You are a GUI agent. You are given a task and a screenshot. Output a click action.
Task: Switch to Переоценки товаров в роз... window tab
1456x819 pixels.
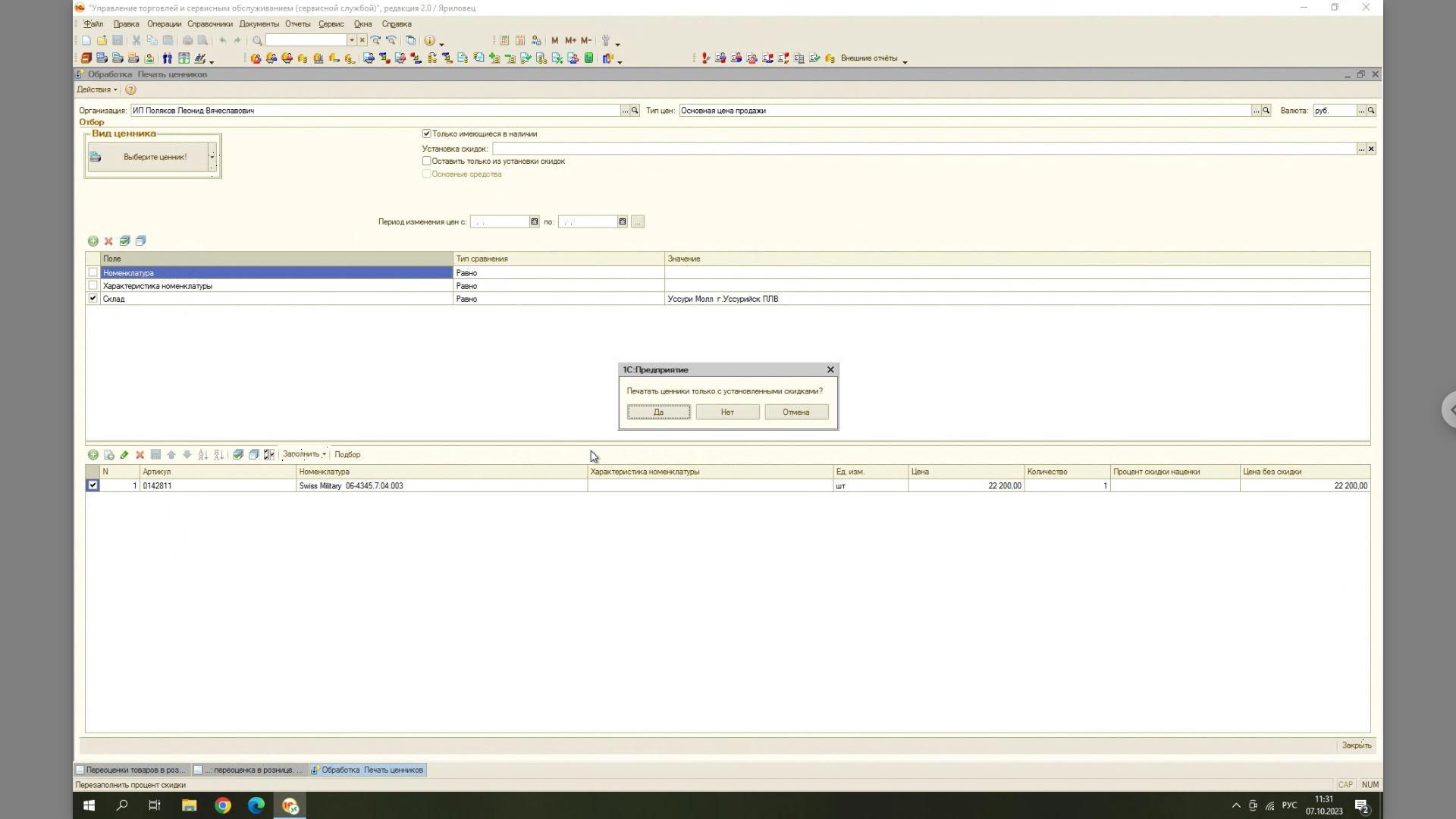coord(131,770)
